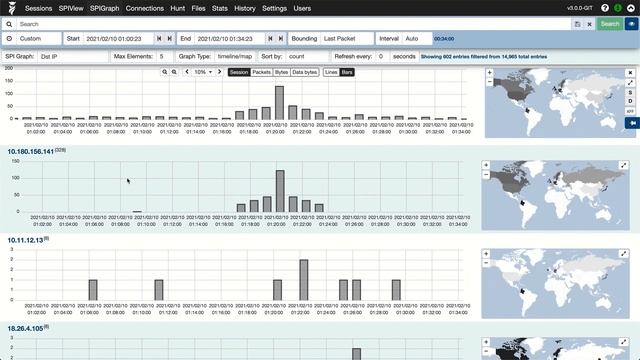
Task: Switch graph style to Bars
Action: click(x=347, y=72)
